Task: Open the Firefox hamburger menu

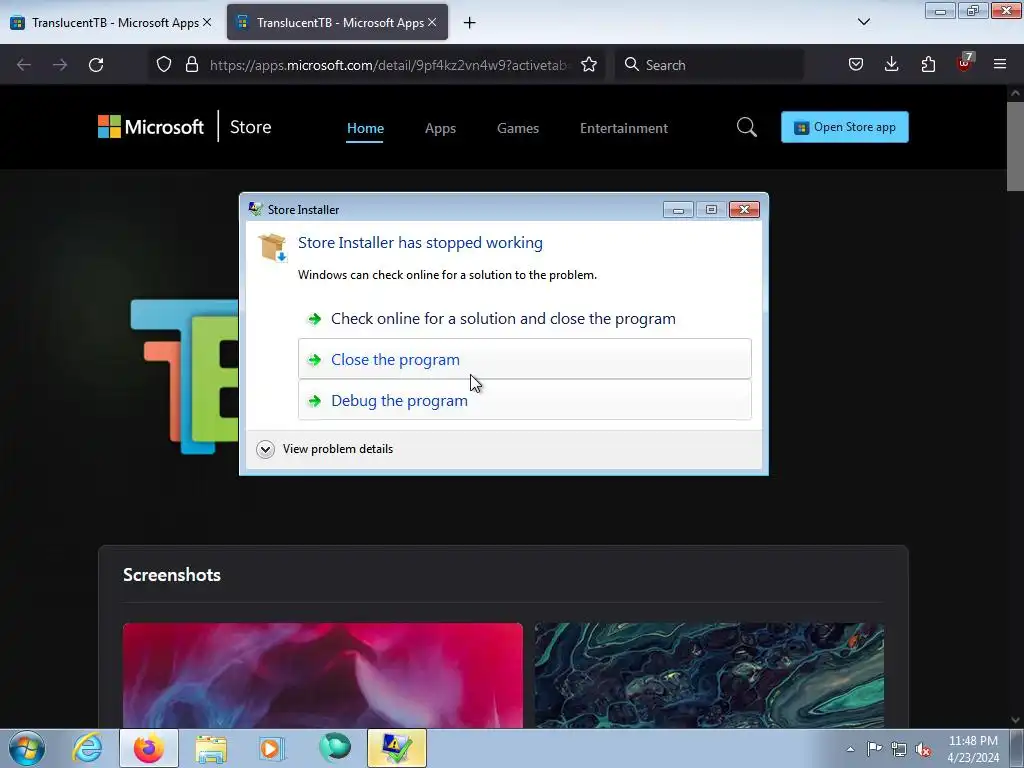Action: pos(1000,64)
